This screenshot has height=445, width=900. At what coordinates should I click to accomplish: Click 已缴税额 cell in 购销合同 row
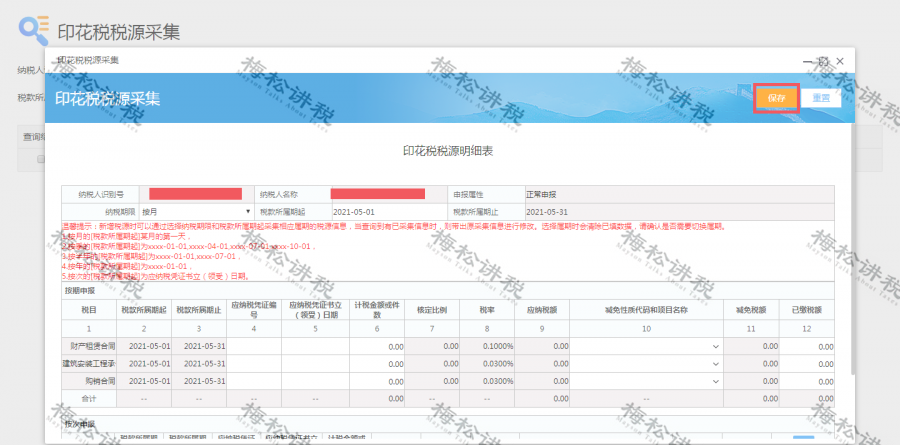806,381
